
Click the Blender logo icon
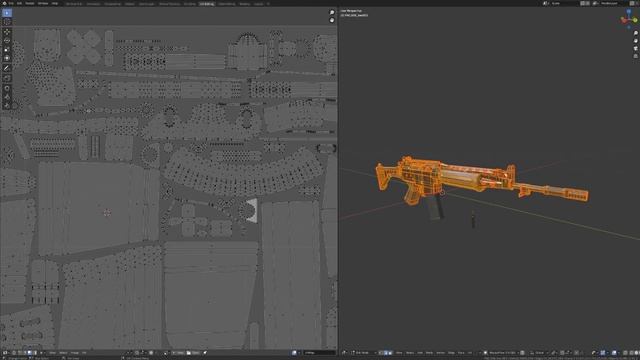[x=4, y=3]
